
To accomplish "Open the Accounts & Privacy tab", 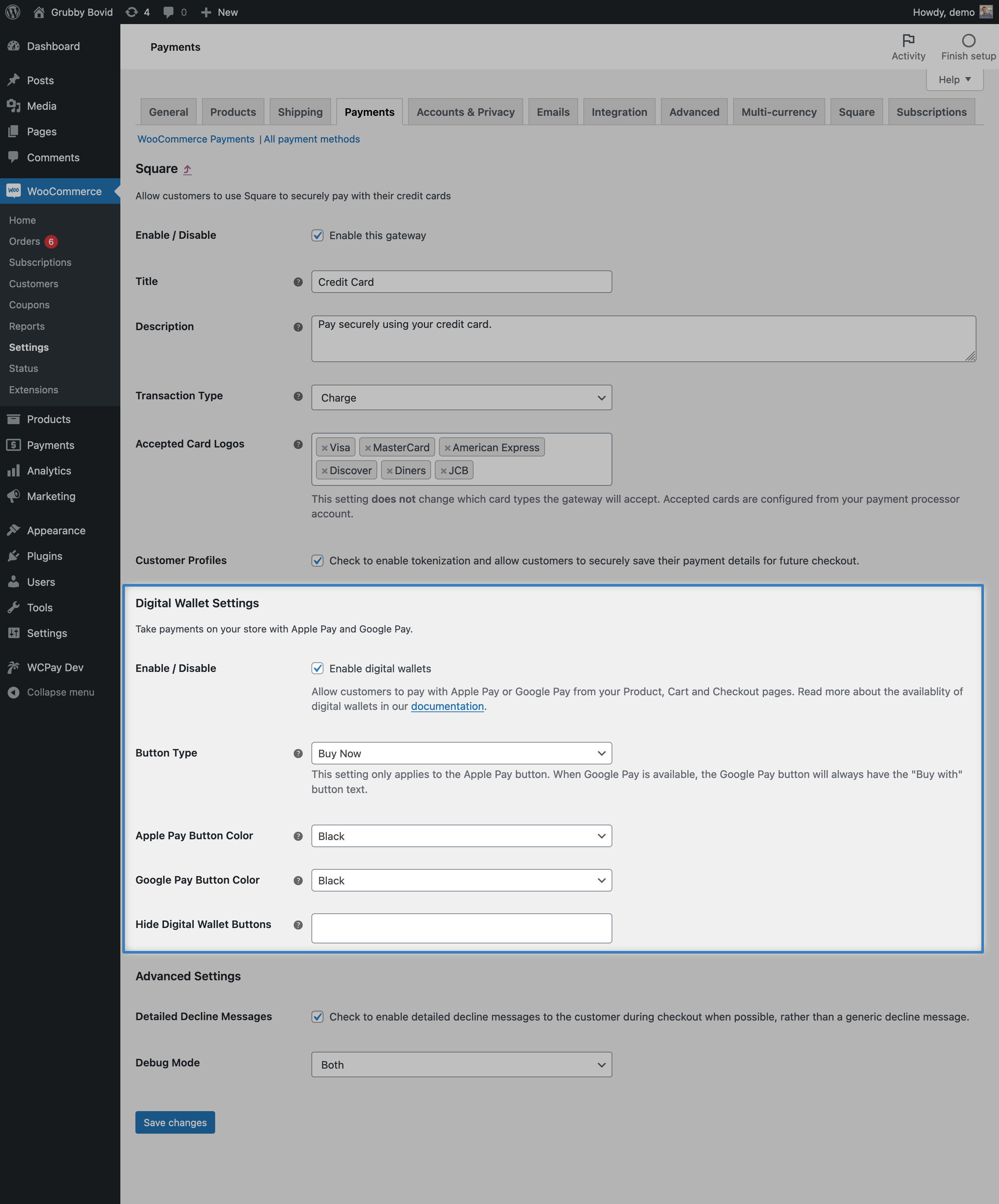I will pyautogui.click(x=465, y=112).
